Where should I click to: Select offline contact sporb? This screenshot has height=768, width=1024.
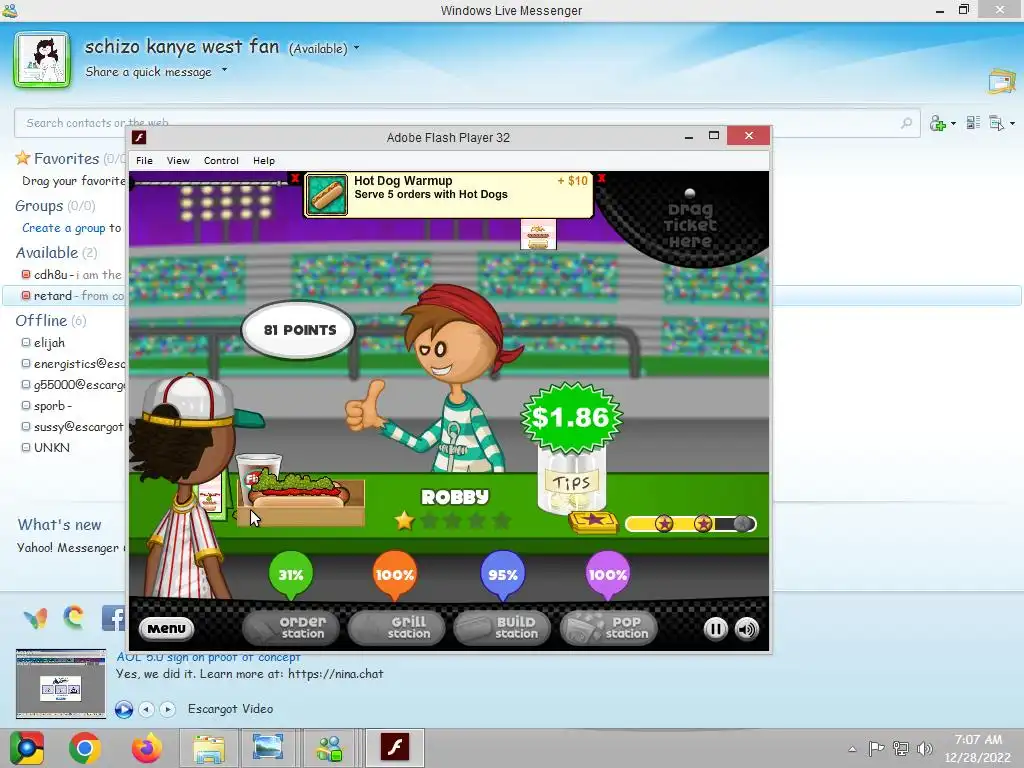point(49,406)
